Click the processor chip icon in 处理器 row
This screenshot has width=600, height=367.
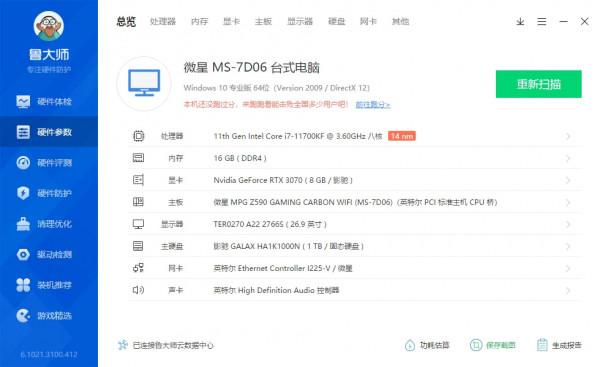139,136
